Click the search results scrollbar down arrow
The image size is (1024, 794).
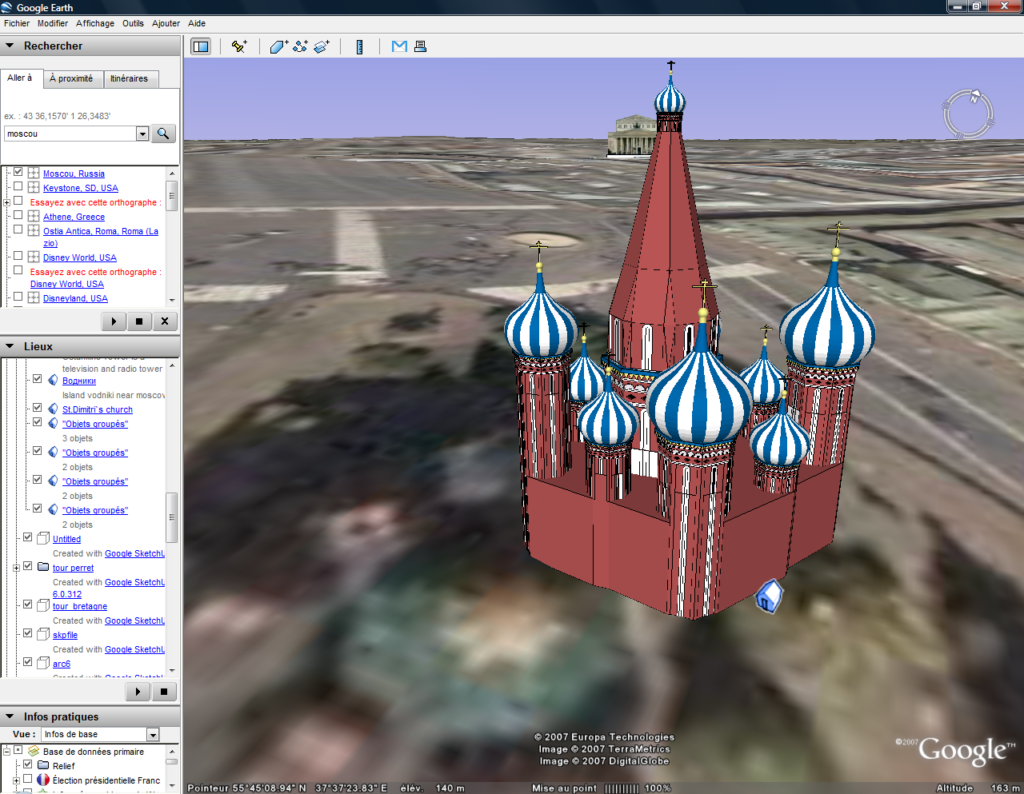coord(172,300)
